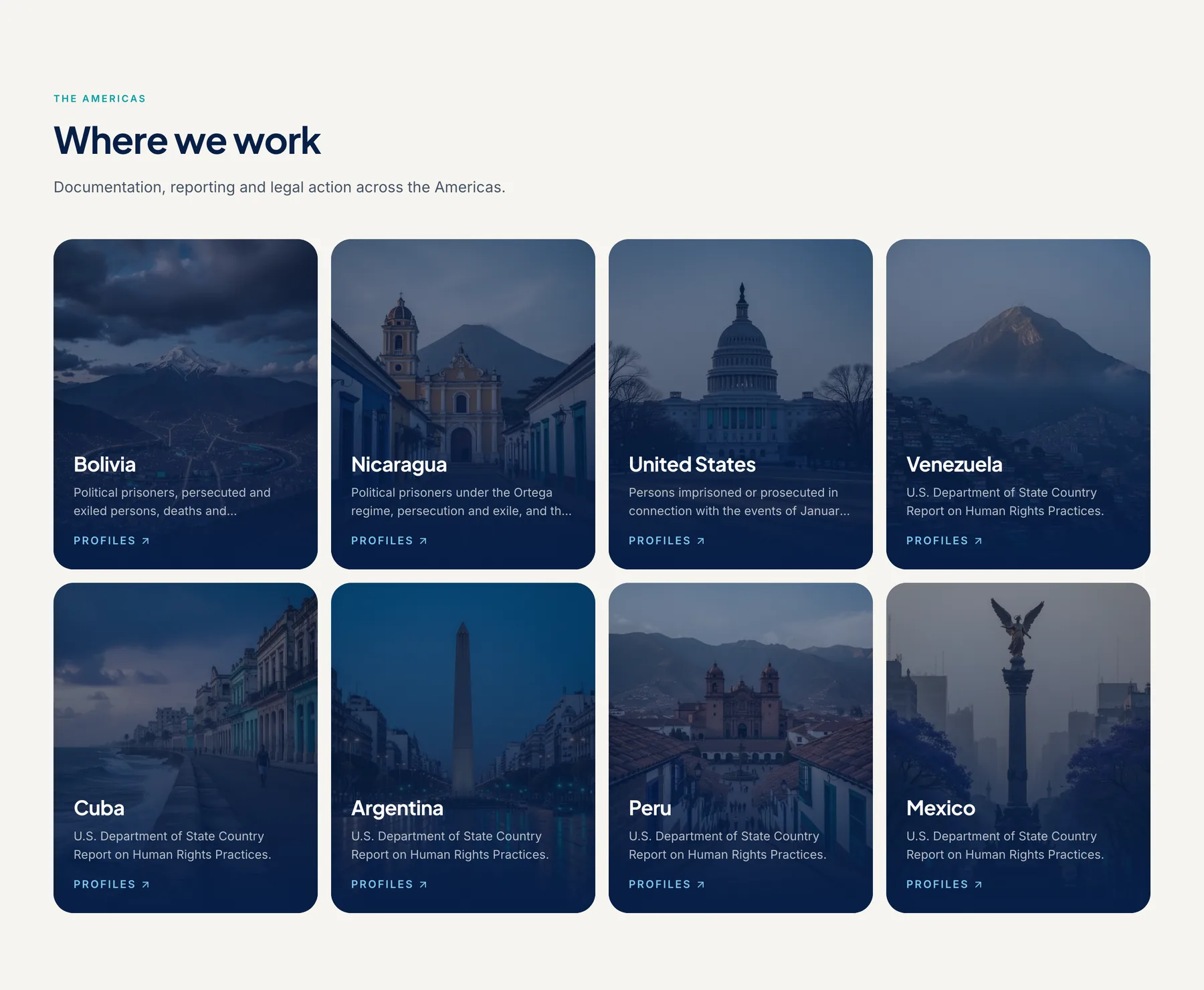1204x990 pixels.
Task: Click the Mexico card title
Action: [941, 808]
